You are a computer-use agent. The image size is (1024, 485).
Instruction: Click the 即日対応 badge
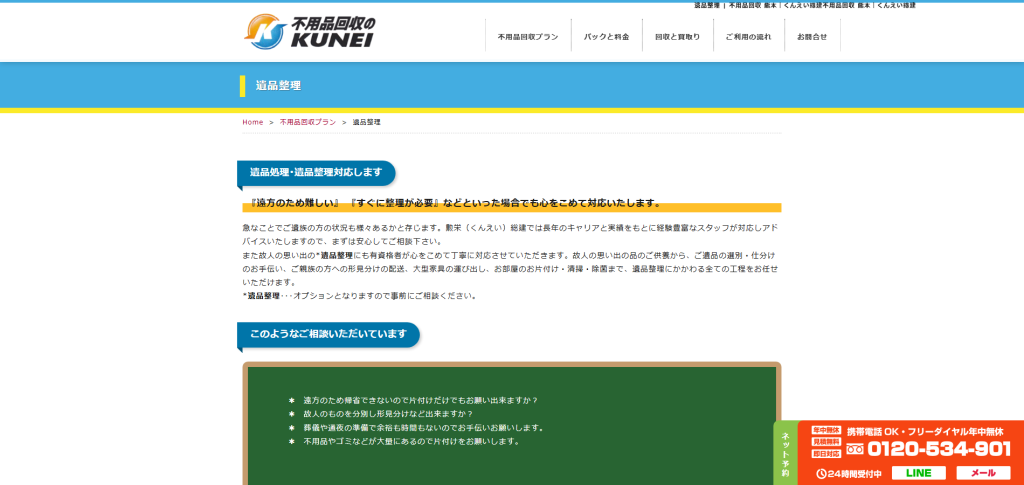pos(826,453)
